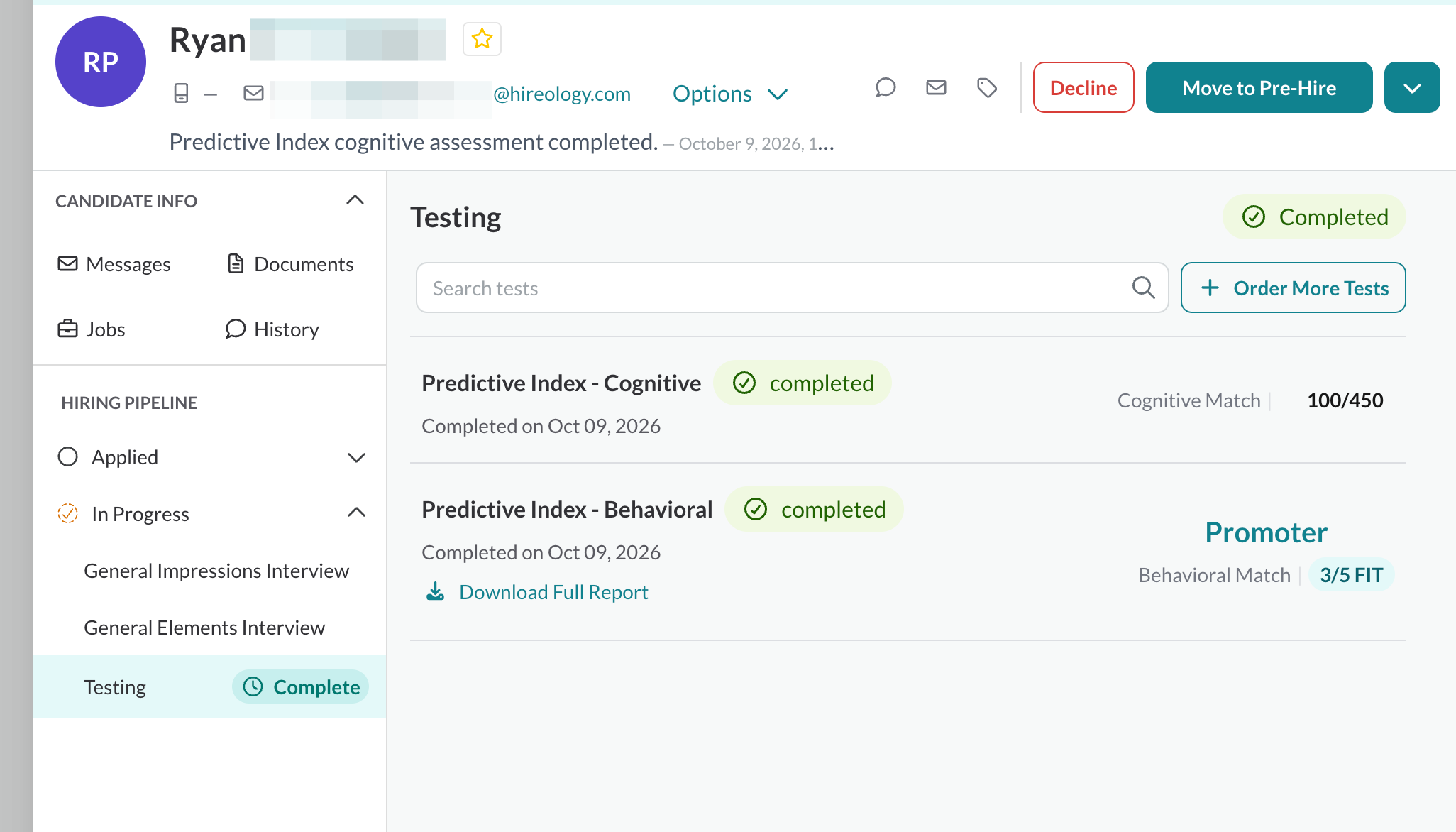1456x832 pixels.
Task: Click the Behavioral test completed badge
Action: [x=814, y=510]
